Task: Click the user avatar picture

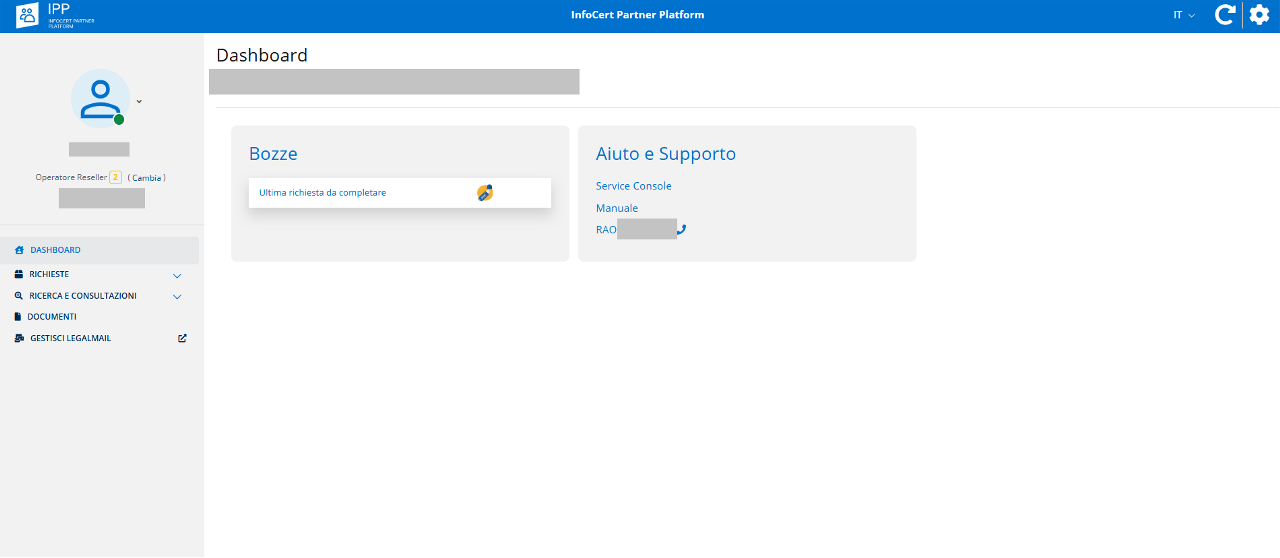Action: (100, 98)
